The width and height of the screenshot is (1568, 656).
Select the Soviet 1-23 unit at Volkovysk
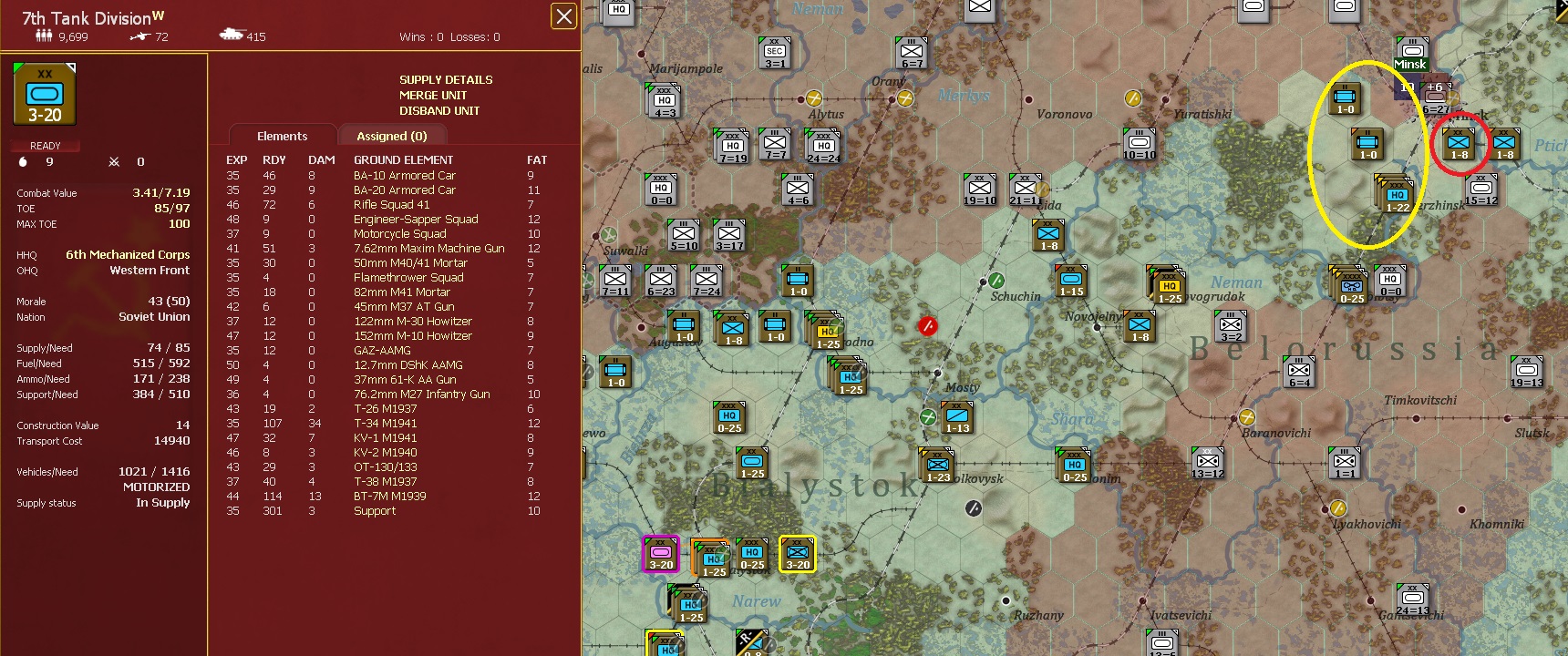(x=937, y=466)
